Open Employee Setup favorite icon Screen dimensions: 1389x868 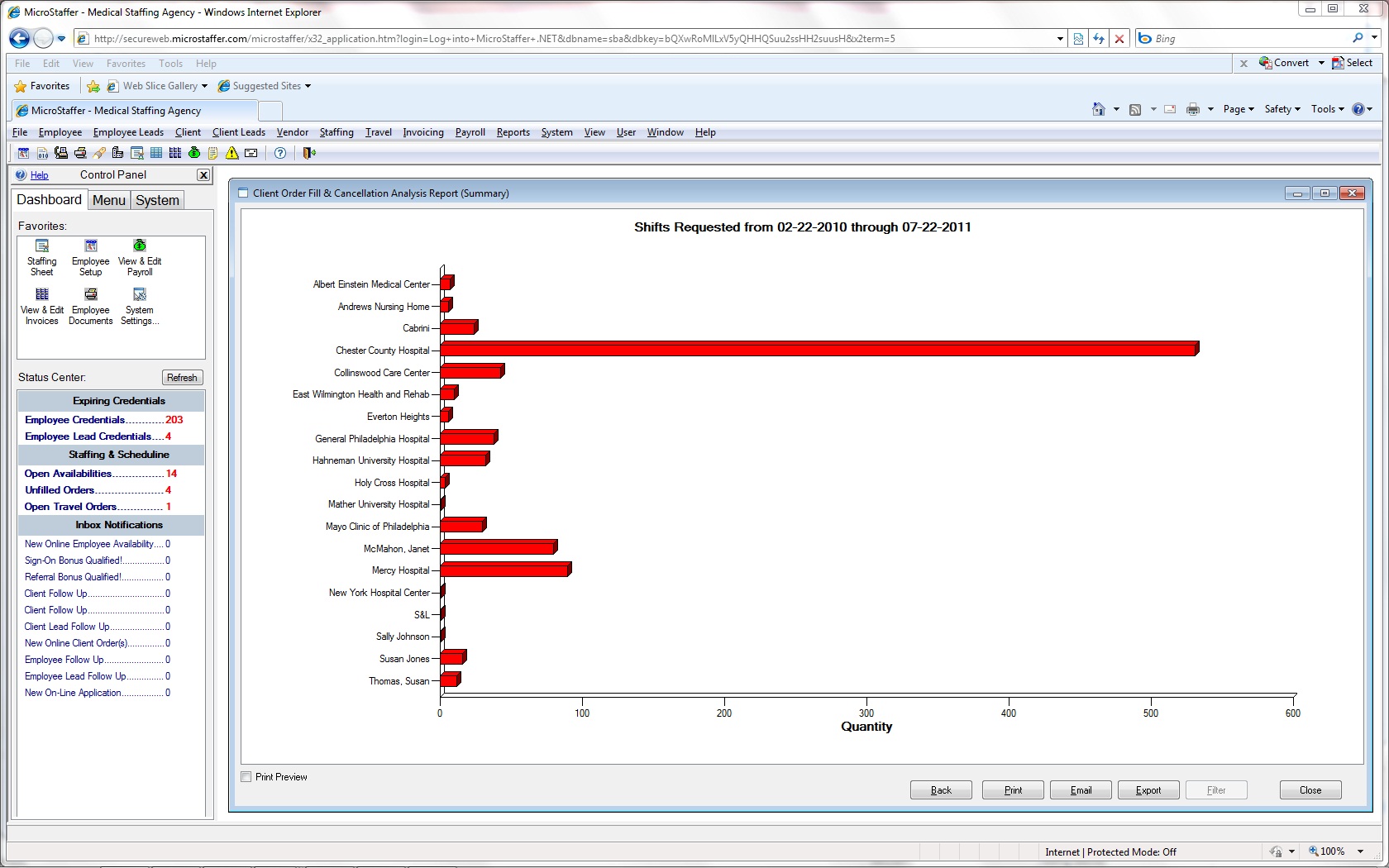point(90,257)
